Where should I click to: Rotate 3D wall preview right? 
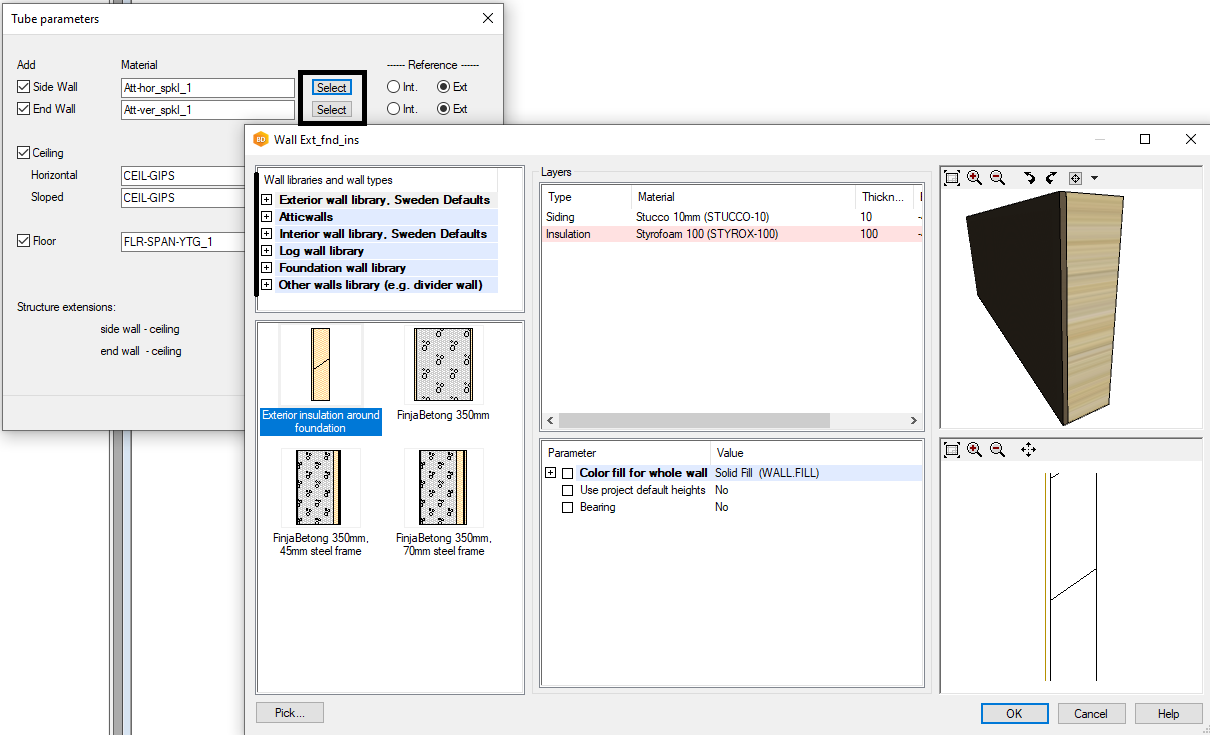tap(1051, 178)
